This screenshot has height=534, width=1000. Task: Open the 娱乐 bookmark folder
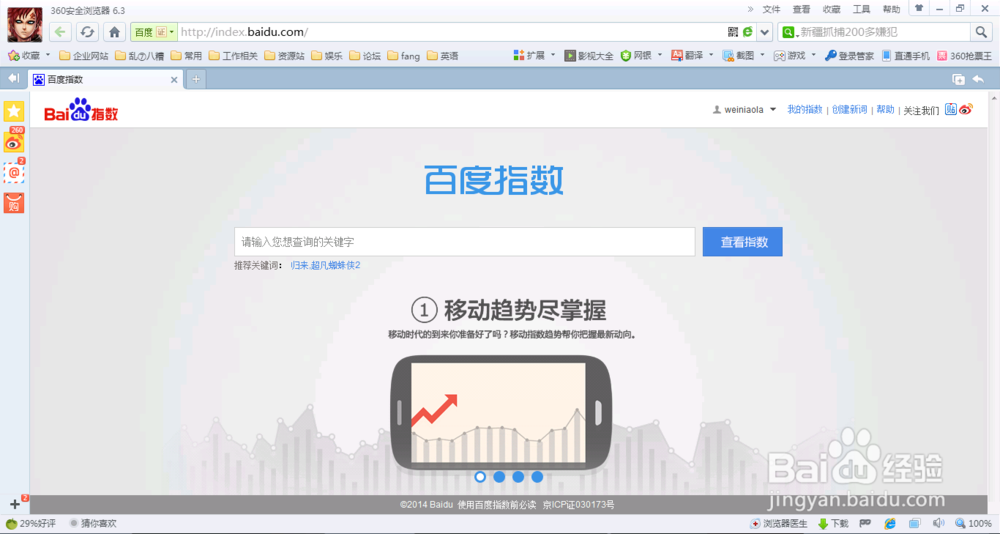click(327, 56)
